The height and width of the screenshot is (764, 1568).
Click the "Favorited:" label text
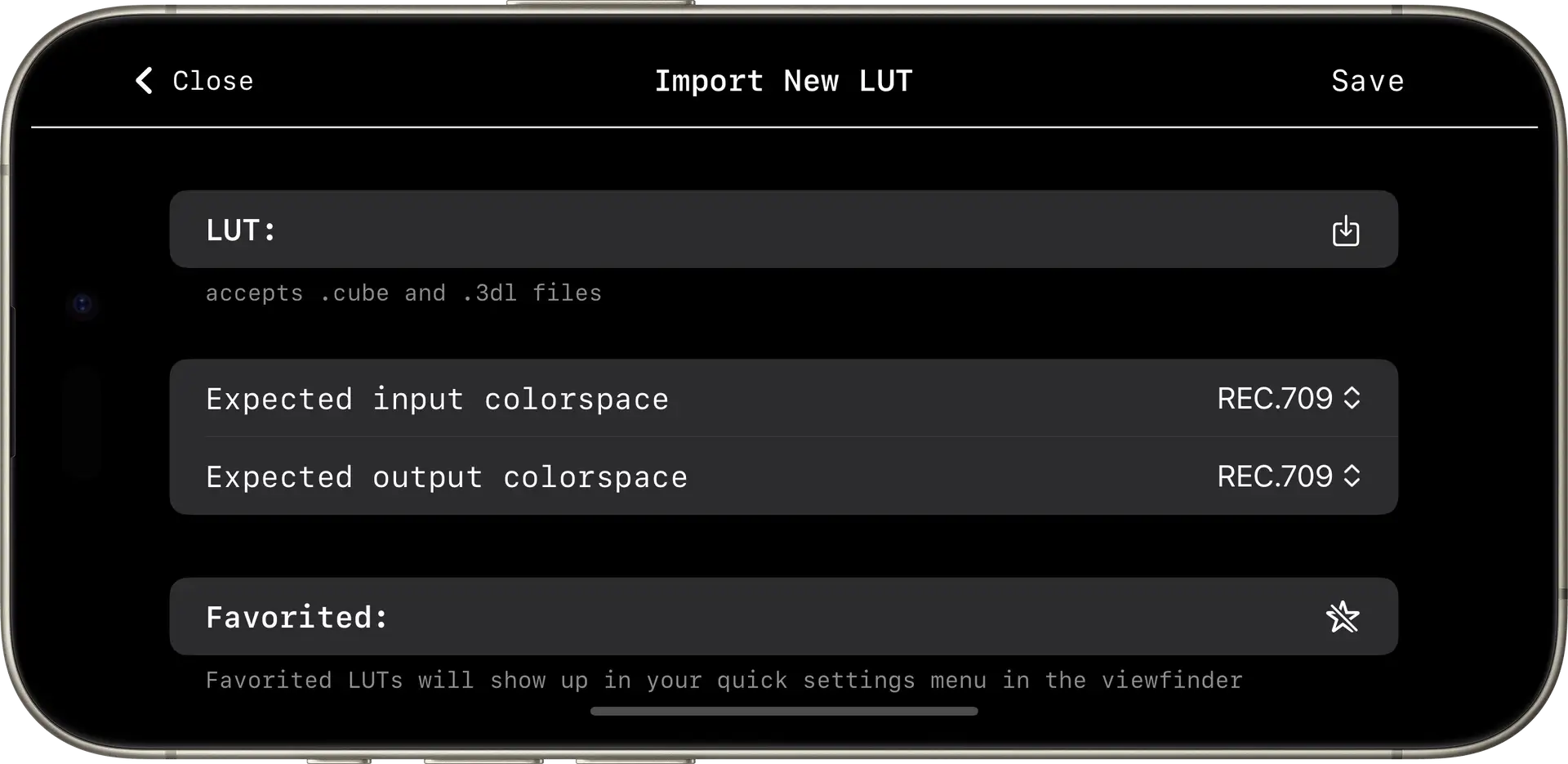[x=296, y=617]
